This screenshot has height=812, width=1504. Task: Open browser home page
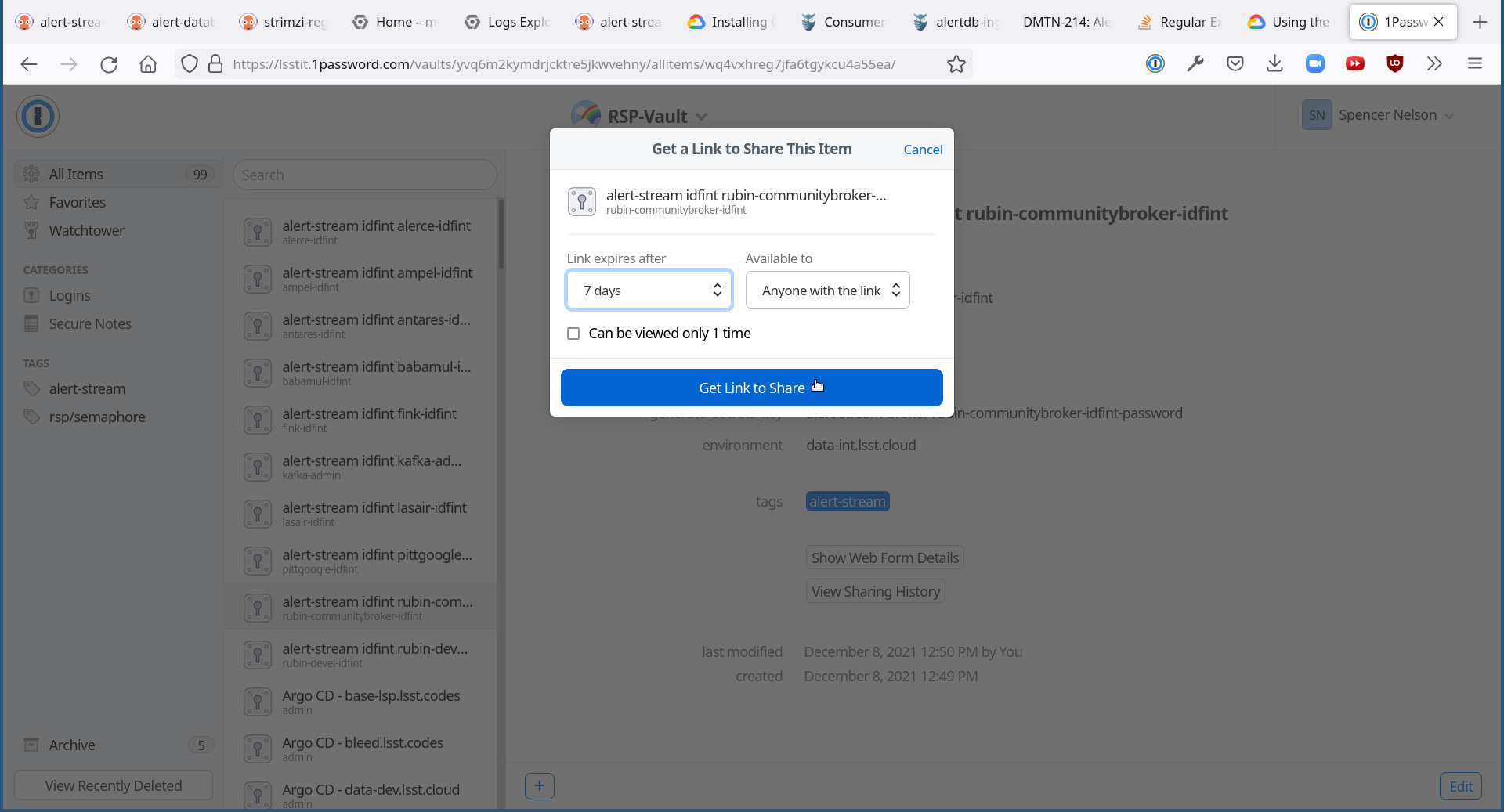click(148, 64)
